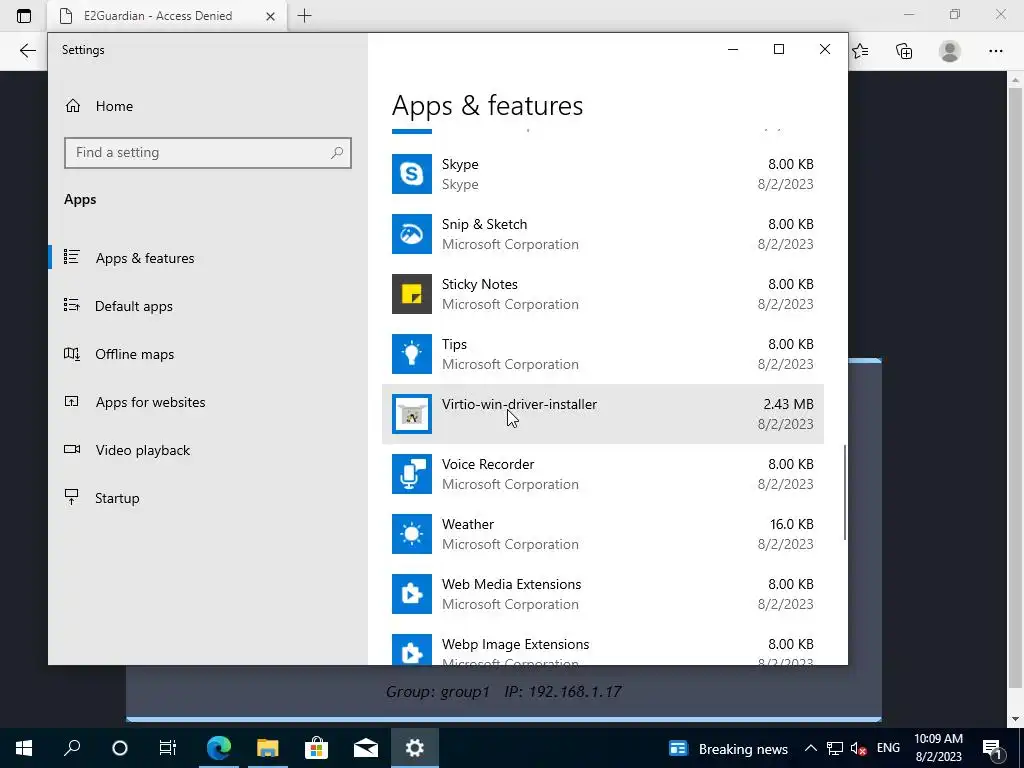The image size is (1024, 768).
Task: Open Task View on taskbar
Action: pyautogui.click(x=168, y=748)
